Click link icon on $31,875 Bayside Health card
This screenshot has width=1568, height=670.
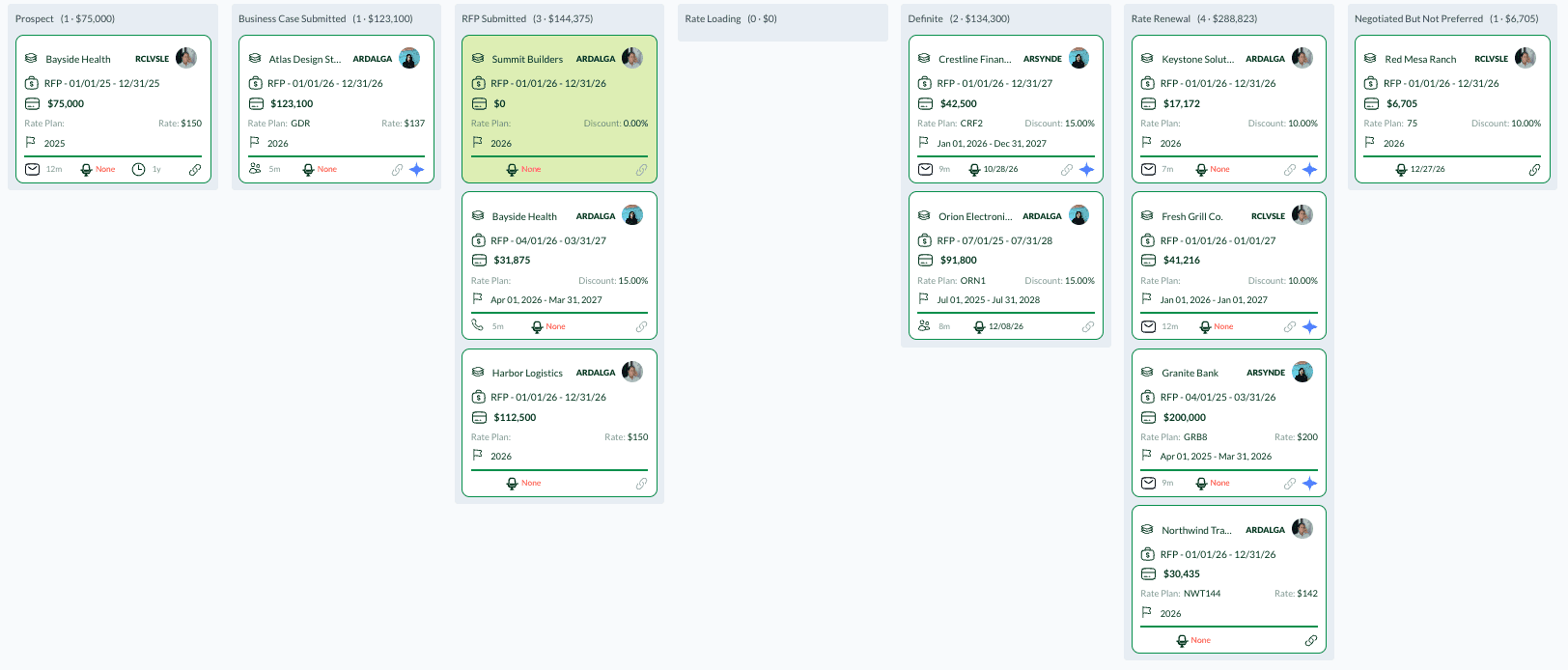tap(641, 326)
